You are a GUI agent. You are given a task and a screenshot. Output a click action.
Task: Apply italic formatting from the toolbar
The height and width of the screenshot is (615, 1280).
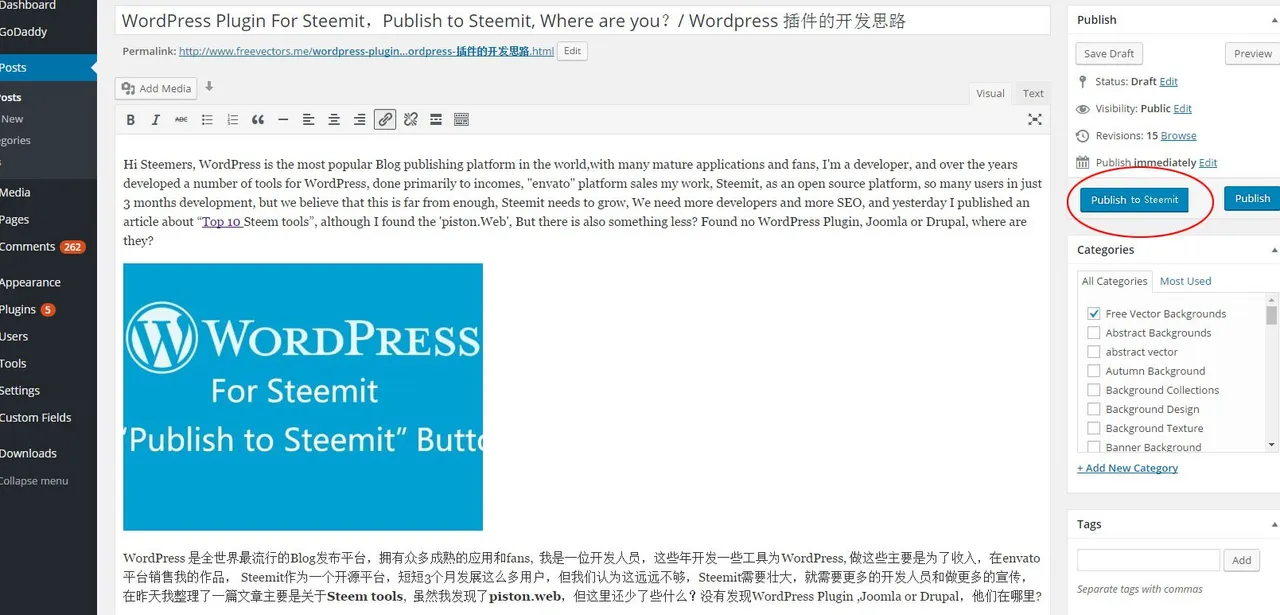point(155,120)
